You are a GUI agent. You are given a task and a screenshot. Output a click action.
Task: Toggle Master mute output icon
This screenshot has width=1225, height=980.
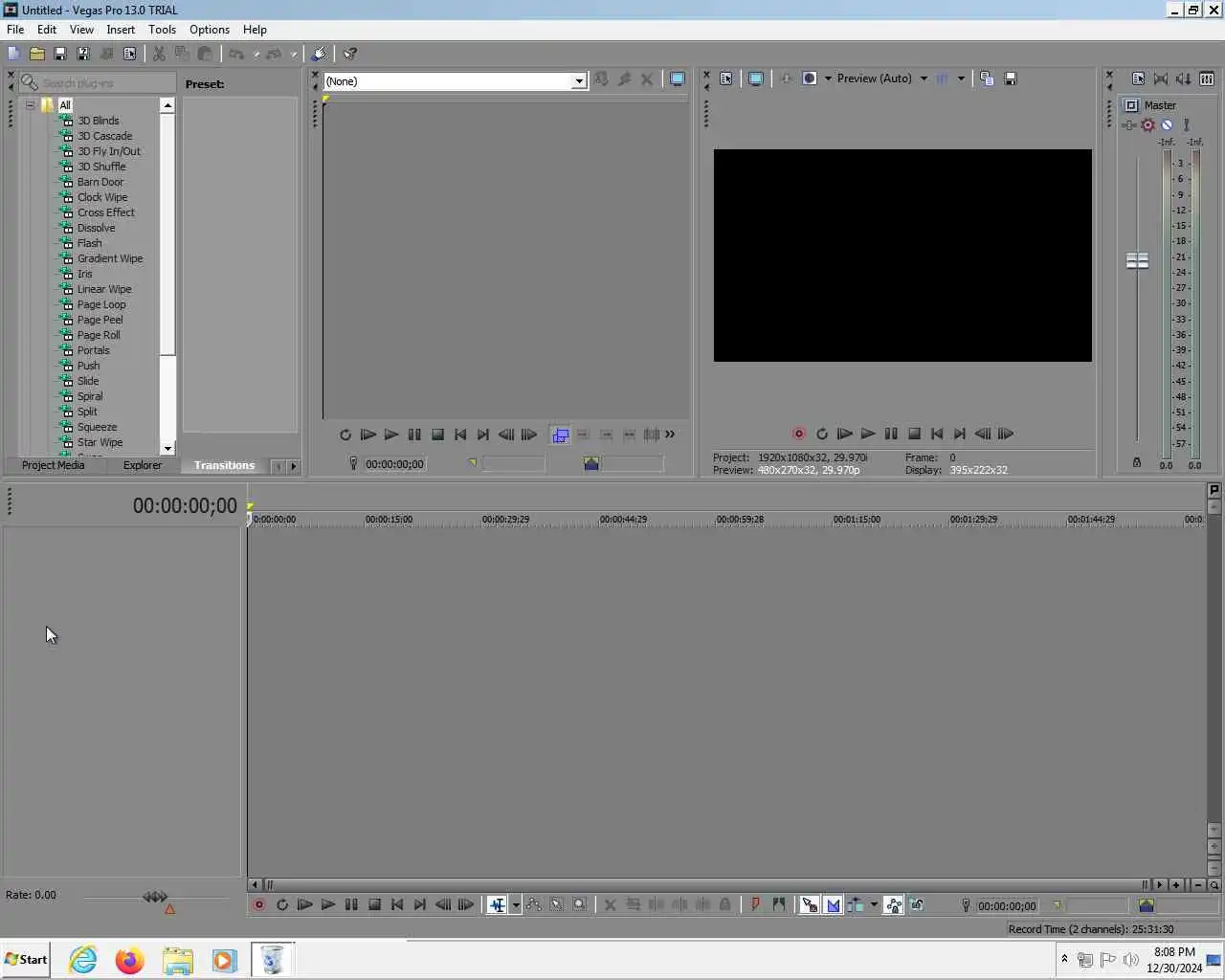[1167, 125]
